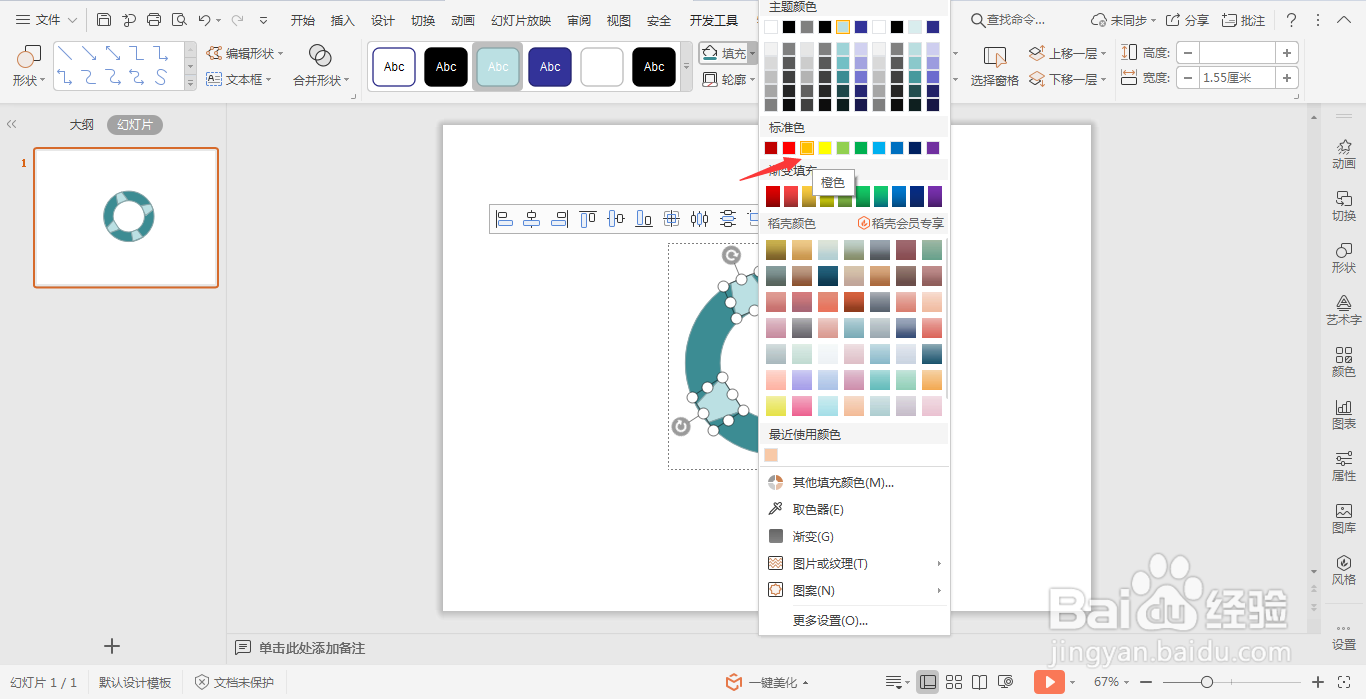
Task: Switch to 大纲 outline tab
Action: click(x=82, y=125)
